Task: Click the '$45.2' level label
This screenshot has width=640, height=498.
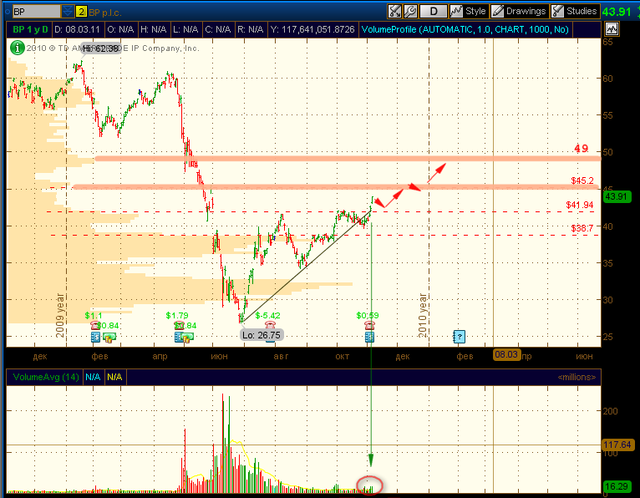Action: point(582,180)
